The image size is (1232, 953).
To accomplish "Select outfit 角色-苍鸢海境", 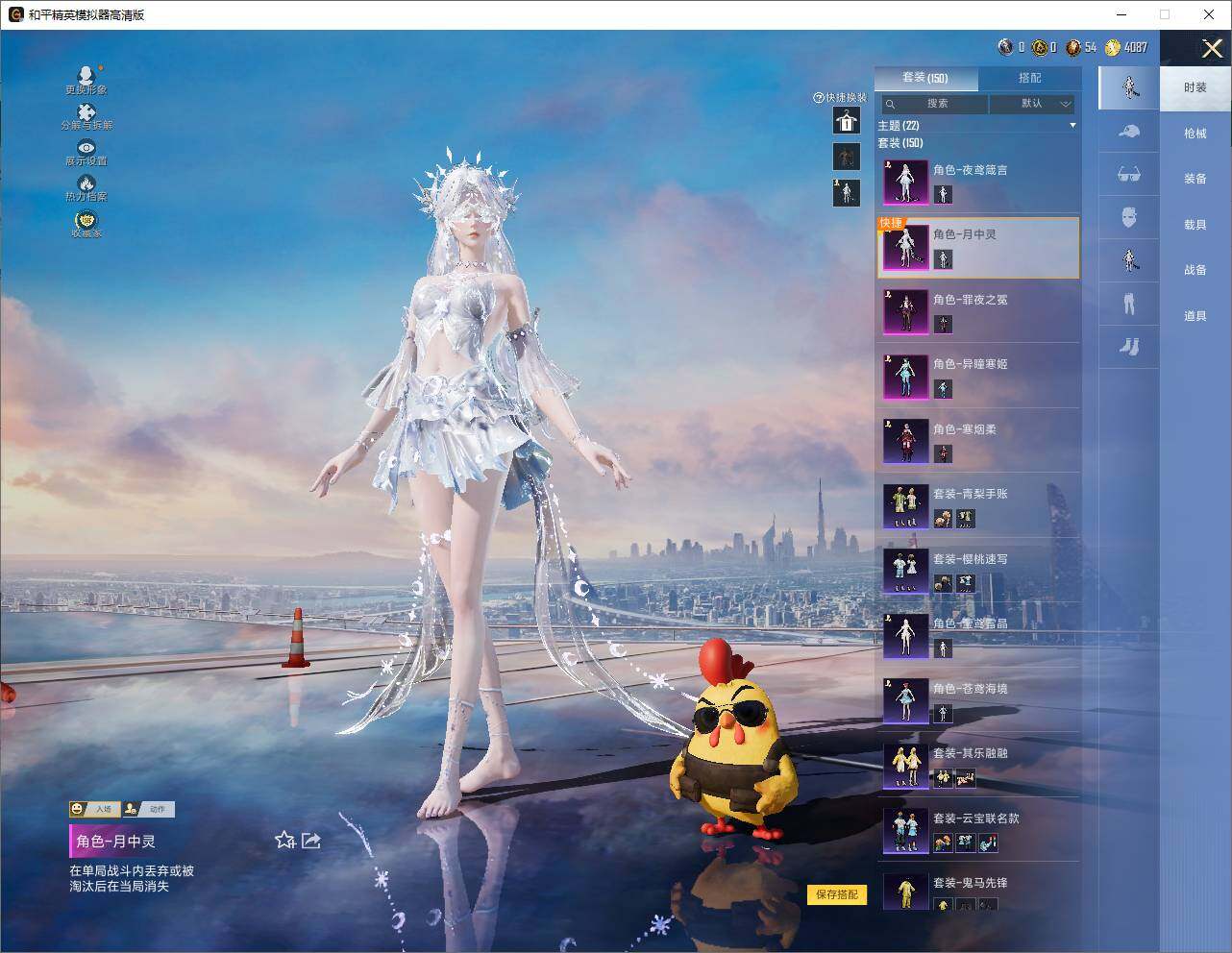I will point(978,701).
